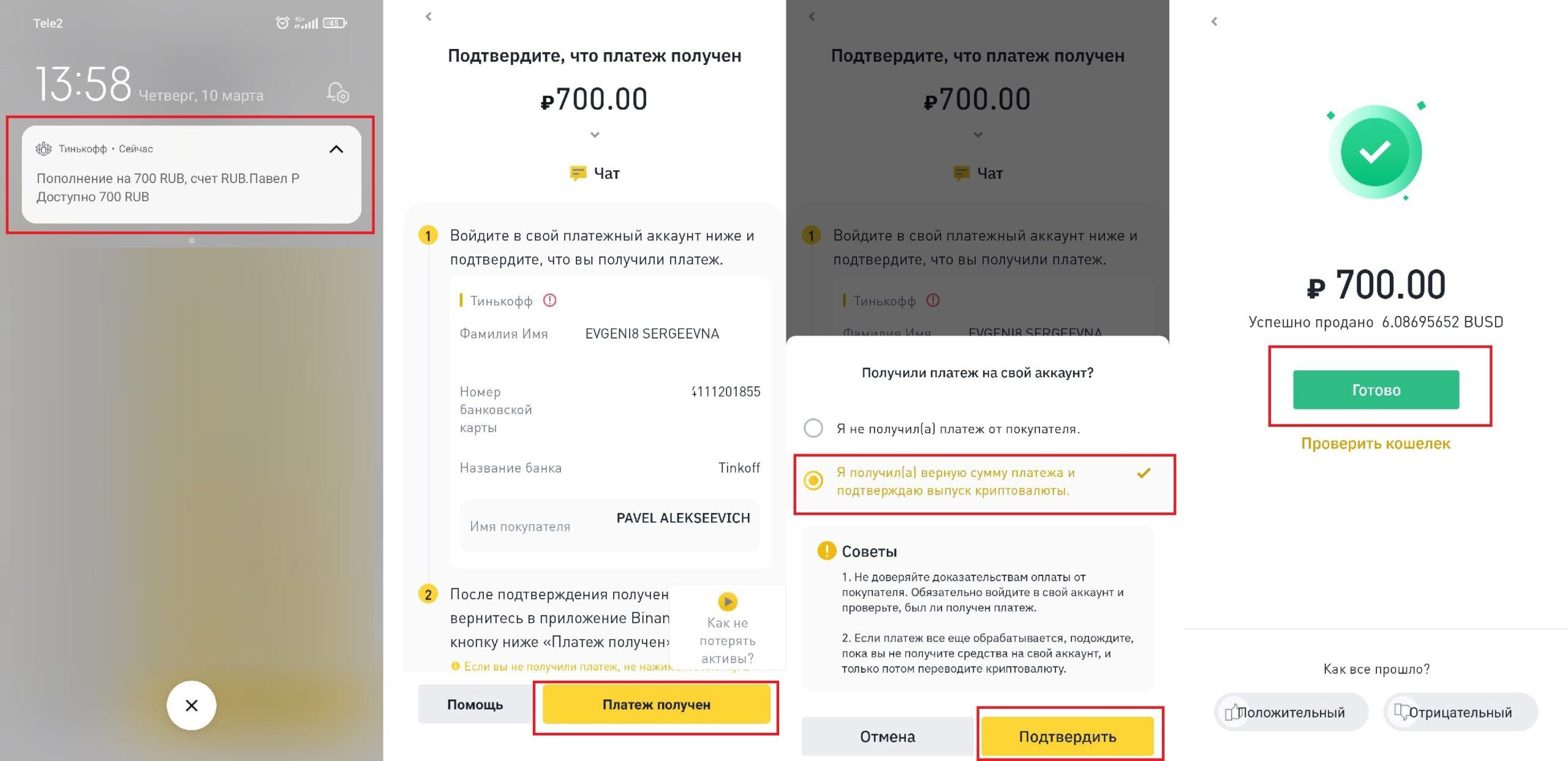
Task: Select 'Я получил(а) верную сумму' radio option
Action: point(813,481)
